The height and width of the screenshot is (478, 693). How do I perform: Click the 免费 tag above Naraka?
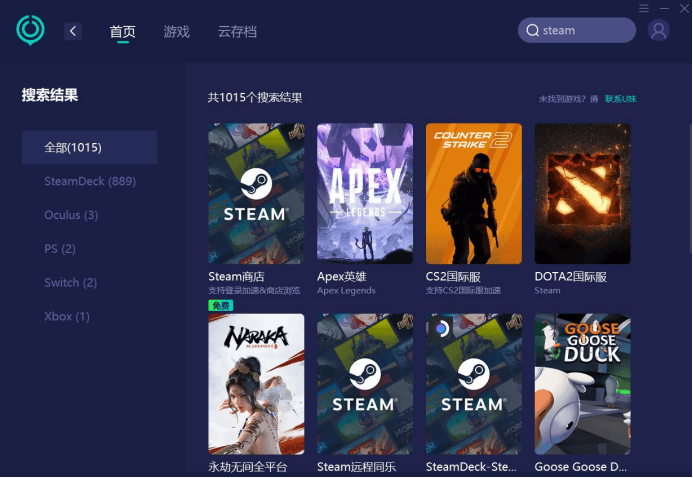click(x=221, y=305)
